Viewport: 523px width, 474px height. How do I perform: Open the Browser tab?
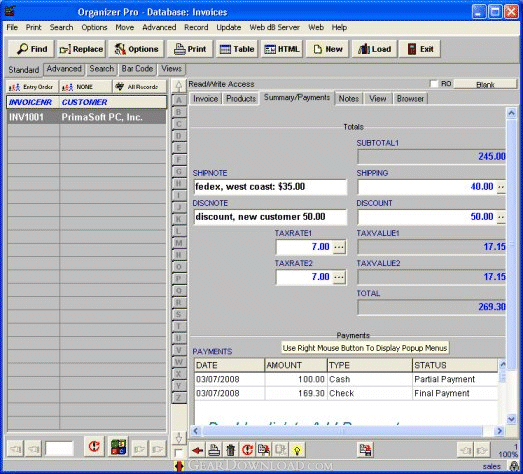[410, 99]
